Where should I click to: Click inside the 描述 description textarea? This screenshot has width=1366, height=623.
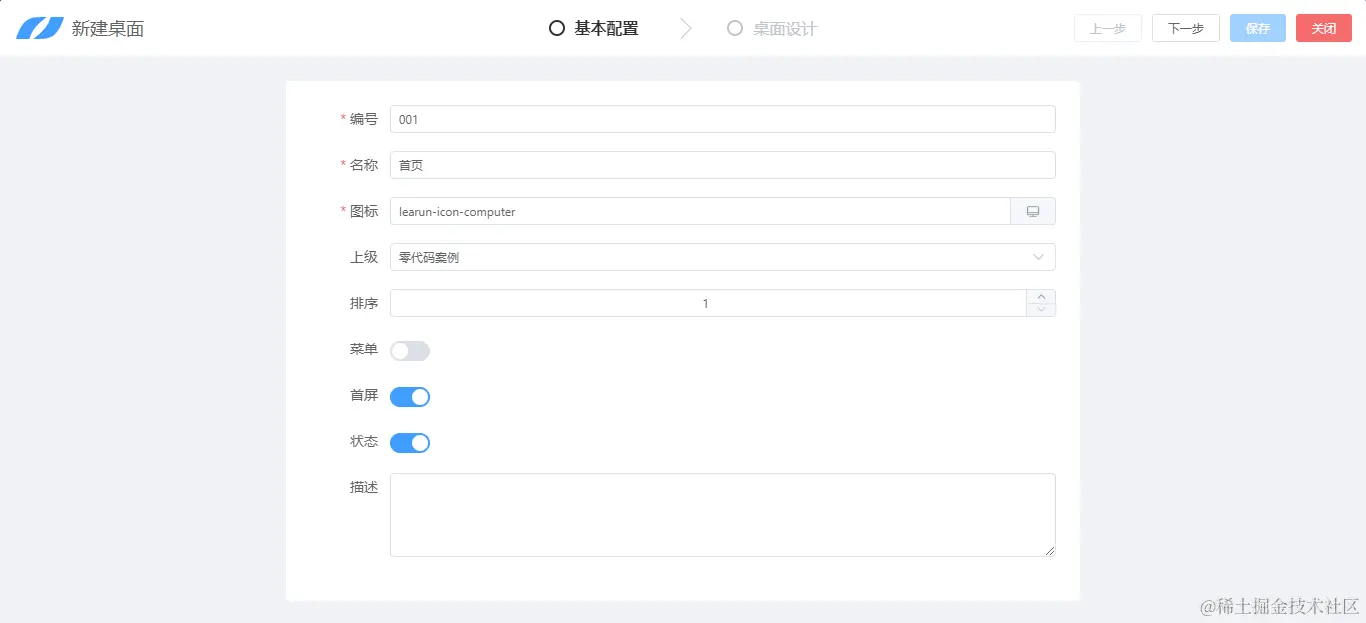click(722, 514)
